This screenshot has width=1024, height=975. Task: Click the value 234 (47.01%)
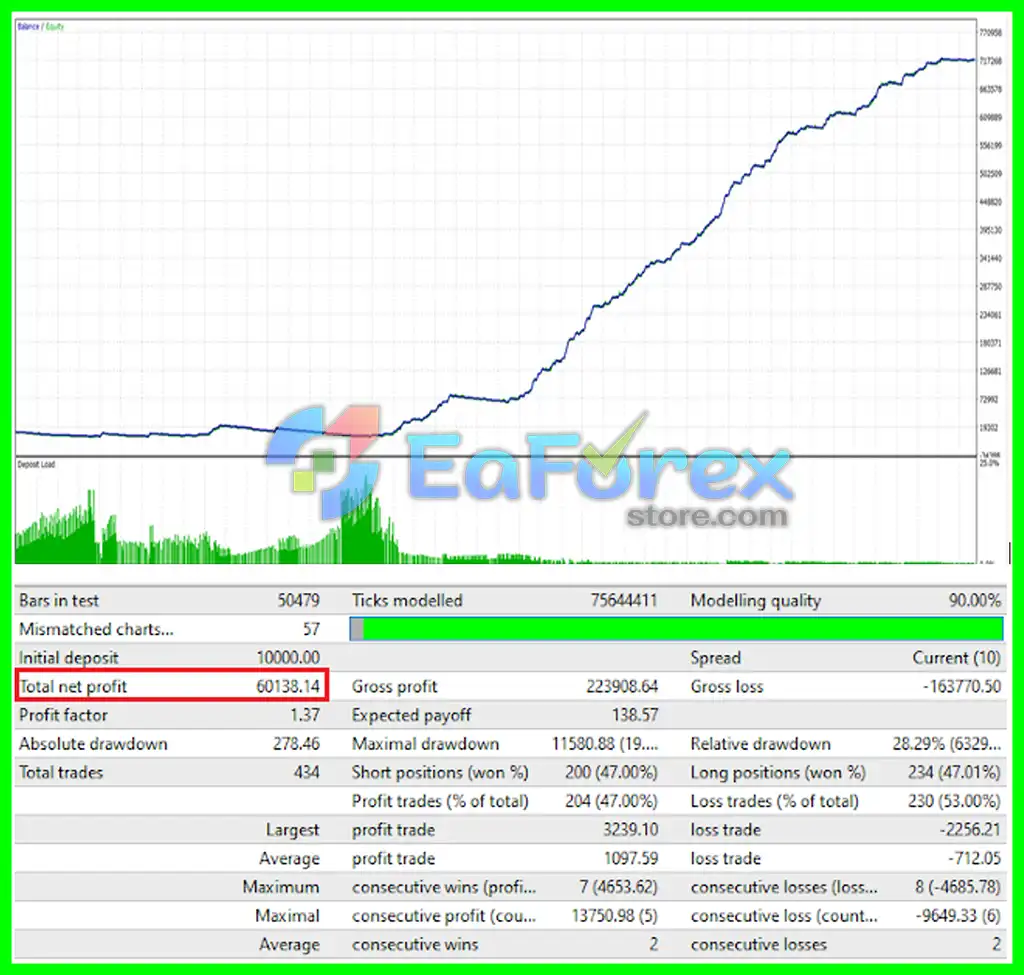[x=954, y=773]
